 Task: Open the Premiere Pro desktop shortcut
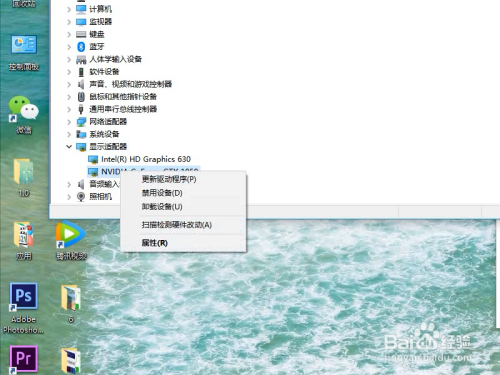tap(23, 359)
